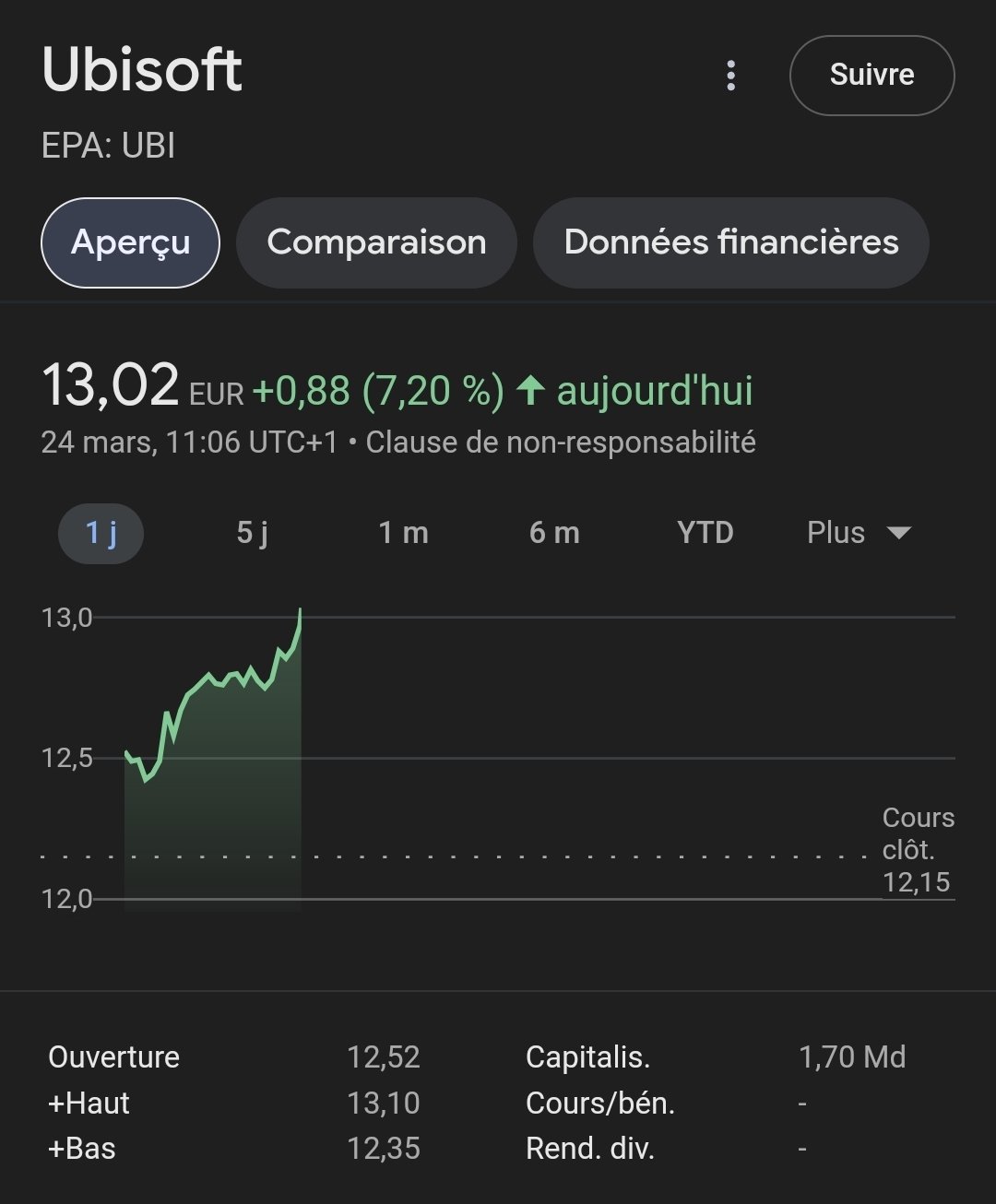Screen dimensions: 996x1204
Task: Select the 6 m time range
Action: click(x=554, y=533)
